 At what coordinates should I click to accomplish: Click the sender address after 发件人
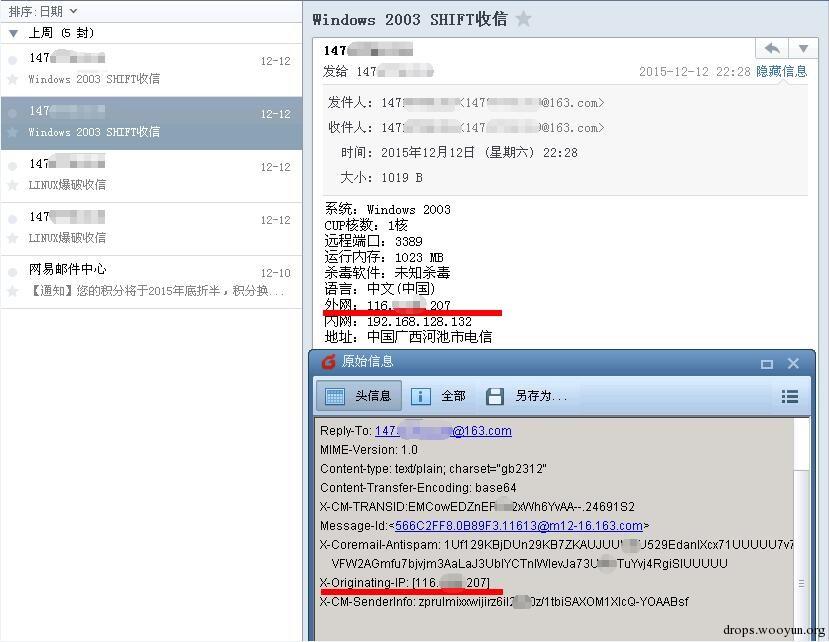click(x=492, y=103)
